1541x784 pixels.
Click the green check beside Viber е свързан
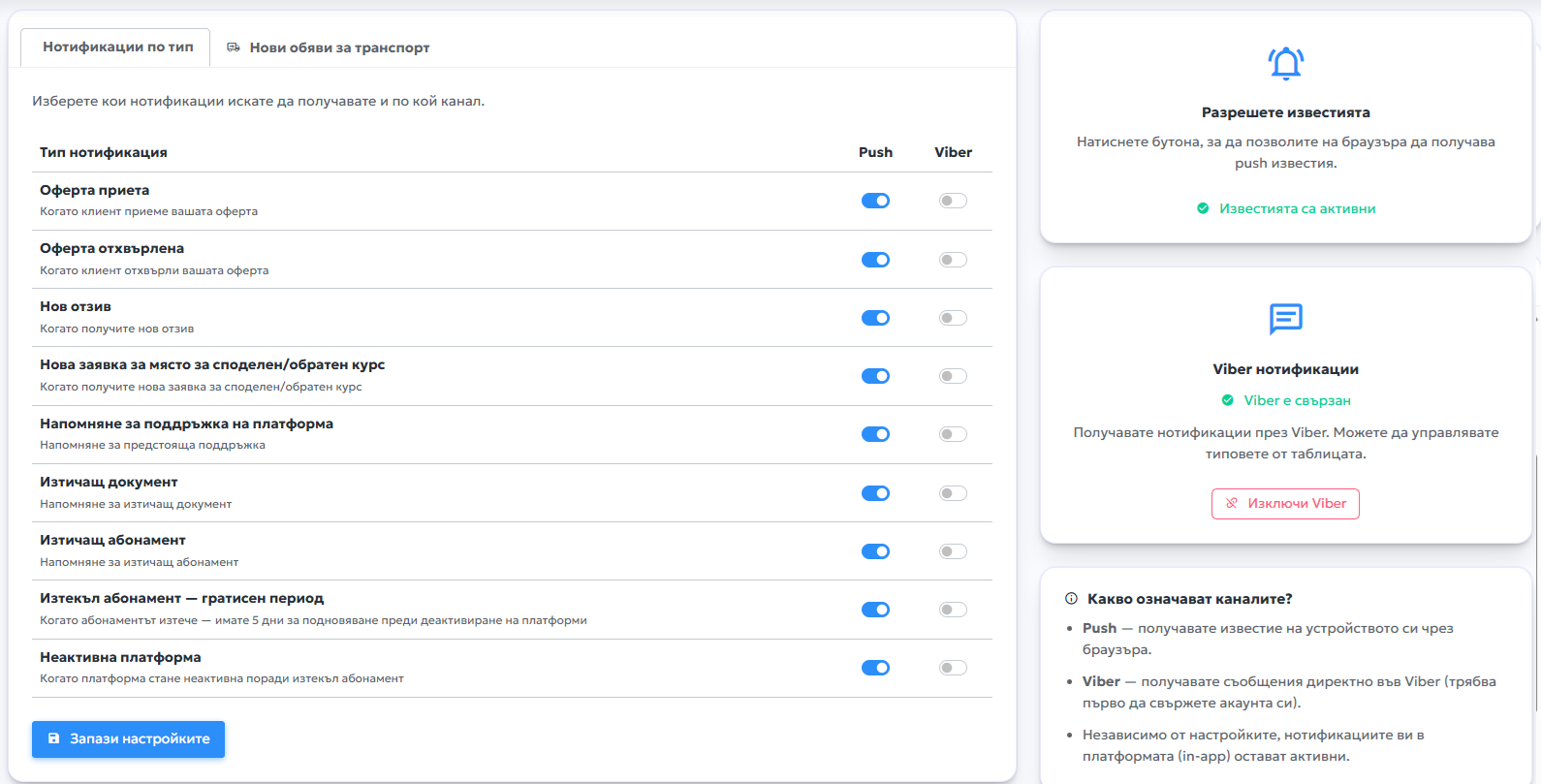[x=1228, y=400]
